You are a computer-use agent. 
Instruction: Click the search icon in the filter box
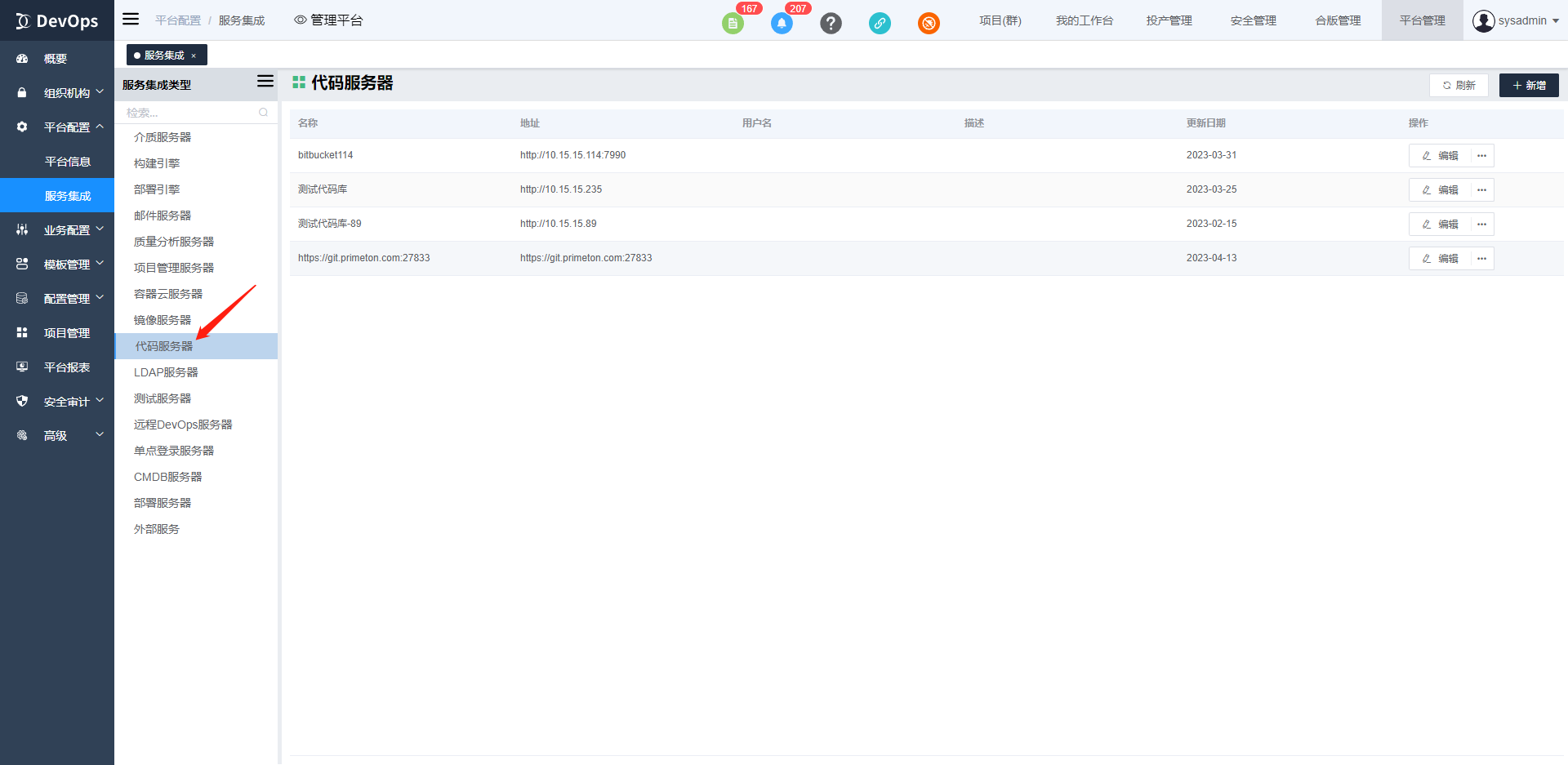click(x=263, y=113)
